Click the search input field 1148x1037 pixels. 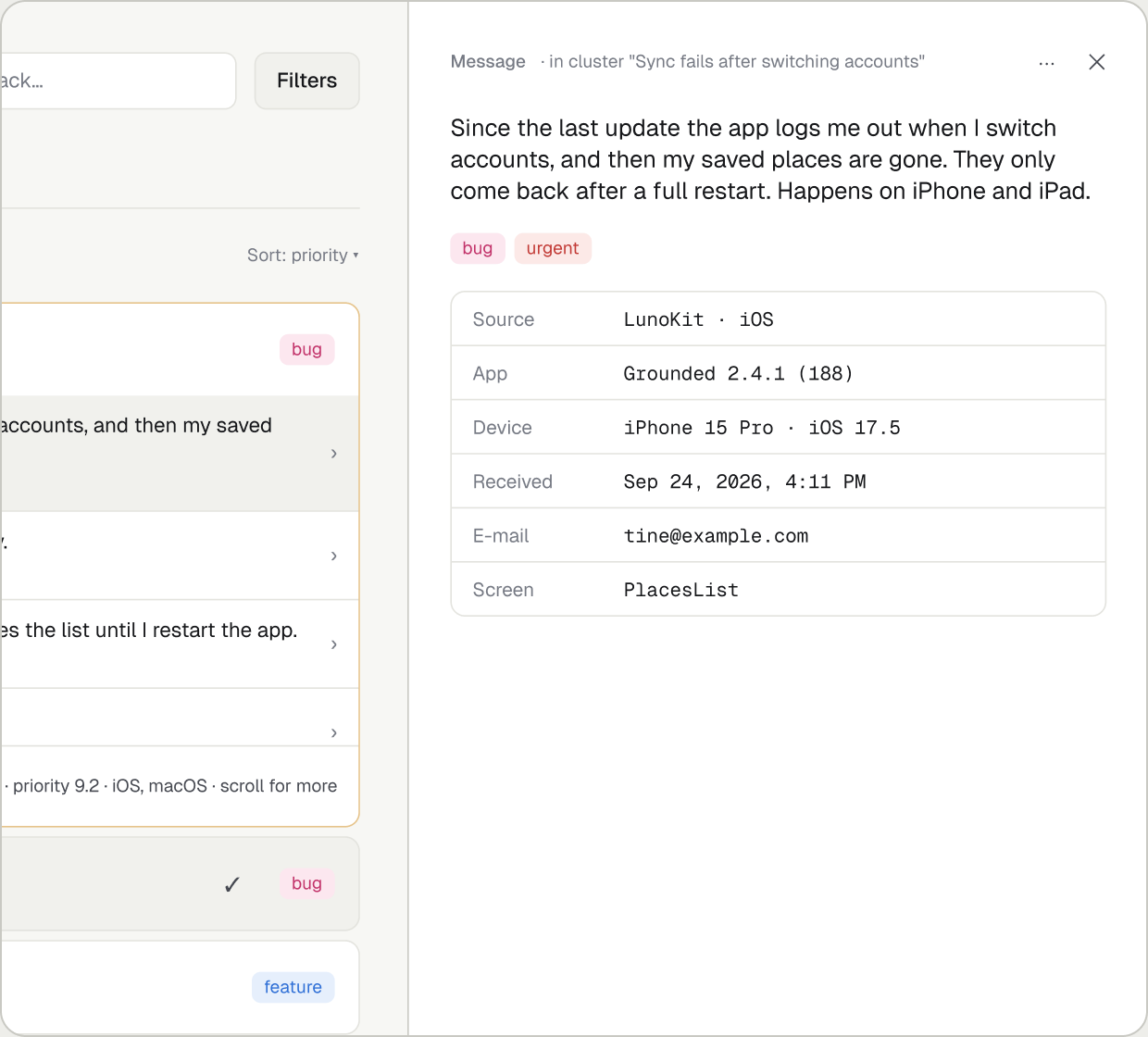[118, 81]
